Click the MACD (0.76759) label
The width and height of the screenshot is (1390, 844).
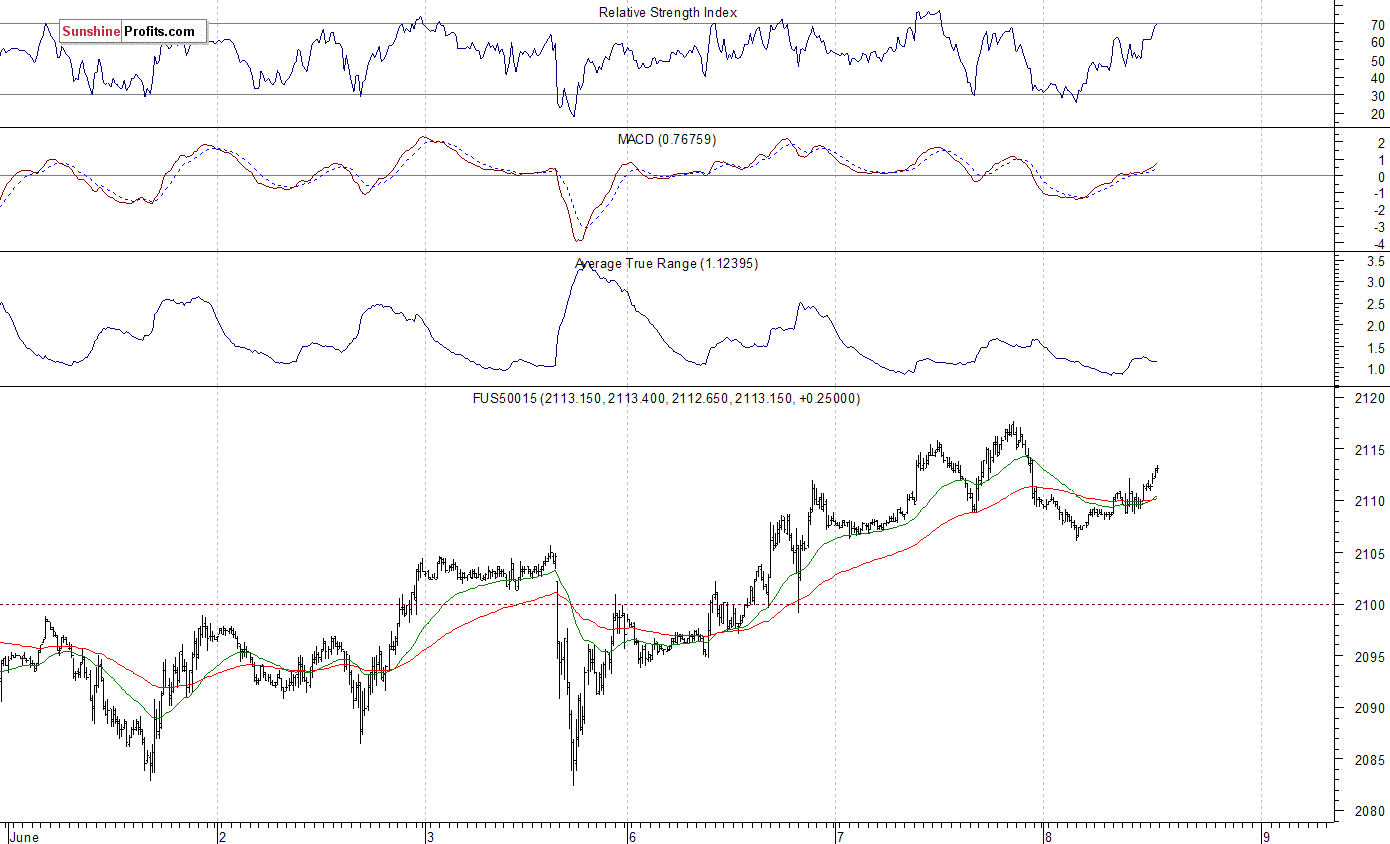tap(667, 139)
